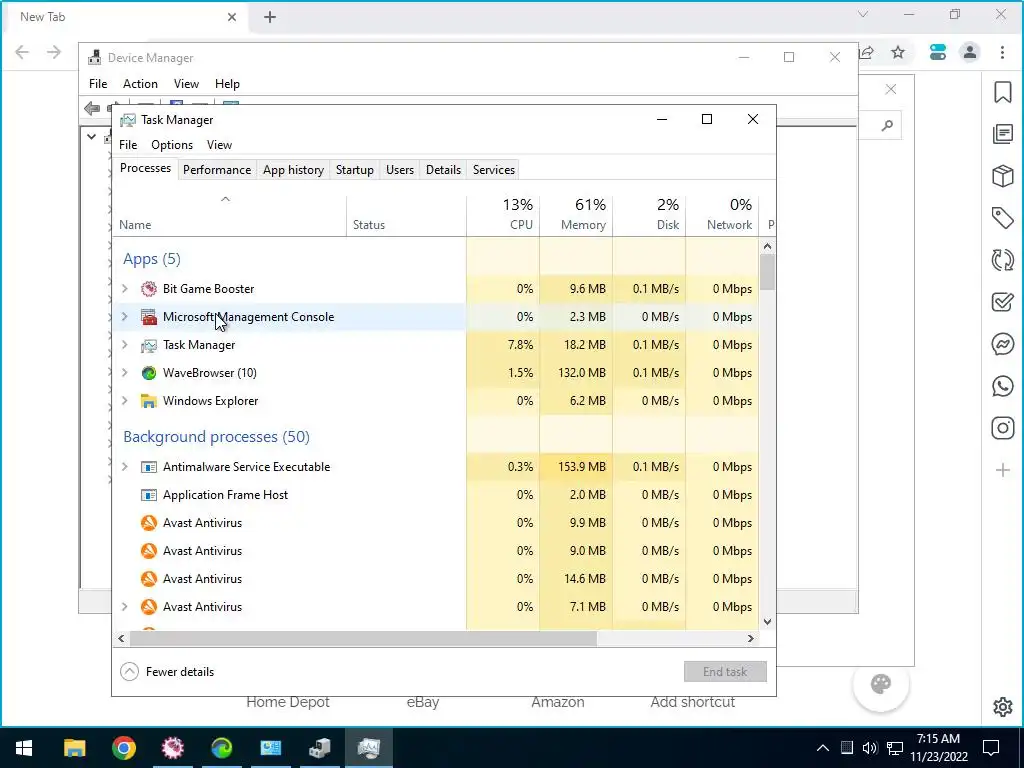Open Device Manager Help menu
Image resolution: width=1024 pixels, height=768 pixels.
click(227, 84)
